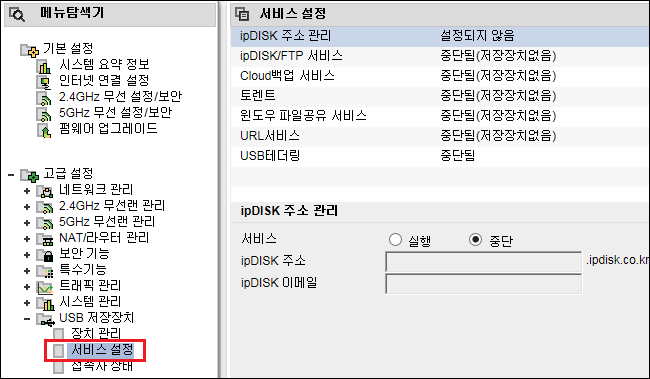
Task: Open 장치 관리 under USB 저장장치
Action: click(x=96, y=333)
